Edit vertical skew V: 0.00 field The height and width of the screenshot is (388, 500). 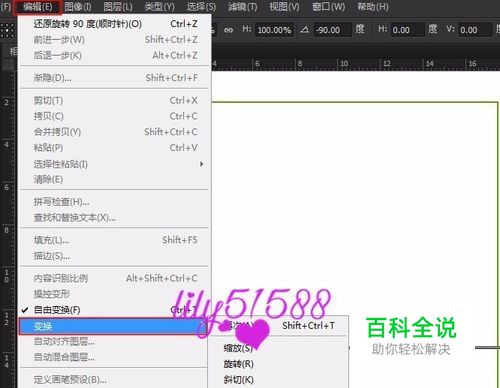475,30
